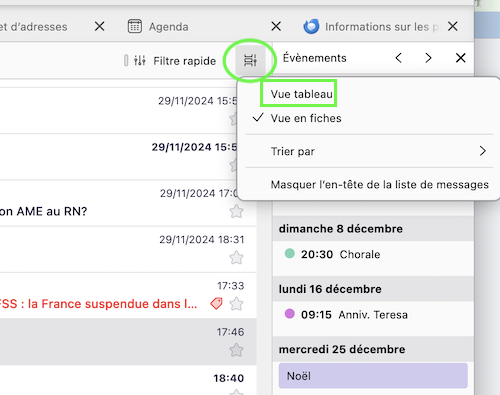Select the selected 17:46 message row
500x395 pixels.
pyautogui.click(x=128, y=341)
